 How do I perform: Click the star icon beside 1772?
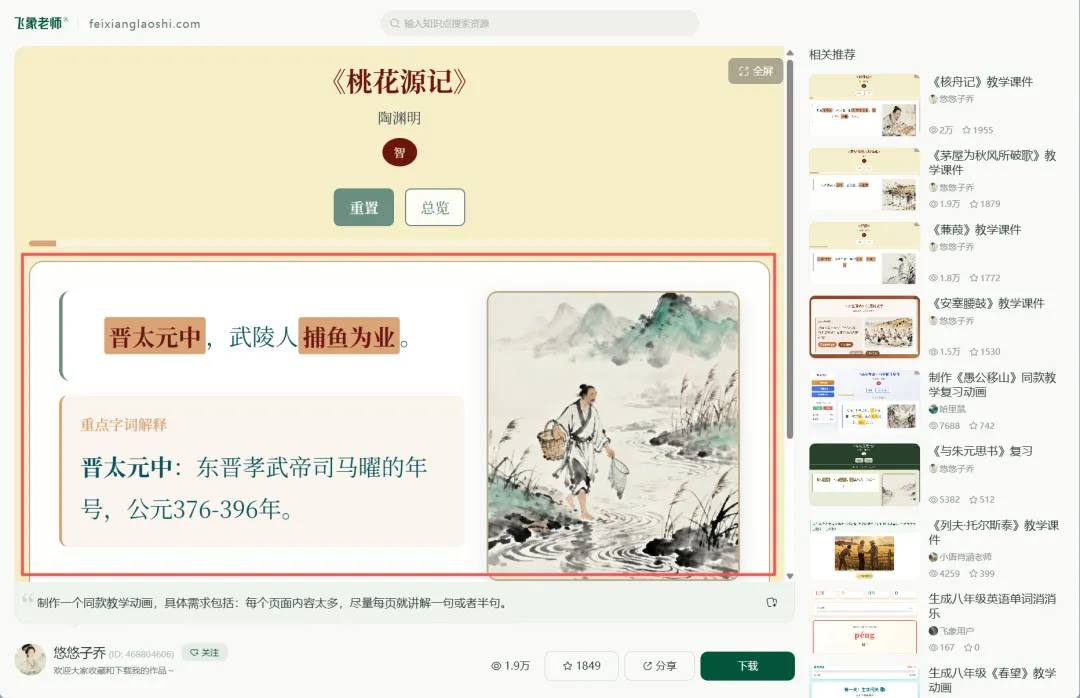coord(974,278)
